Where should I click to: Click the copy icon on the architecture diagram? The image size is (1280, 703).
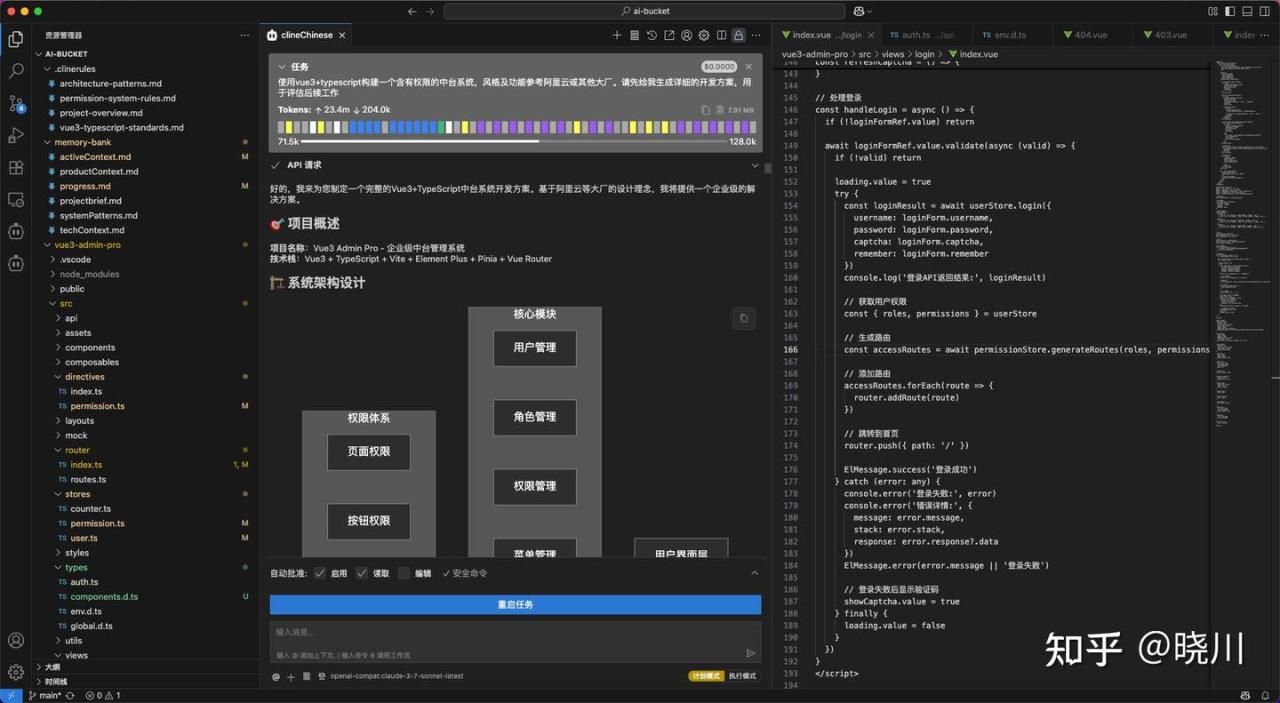[743, 319]
